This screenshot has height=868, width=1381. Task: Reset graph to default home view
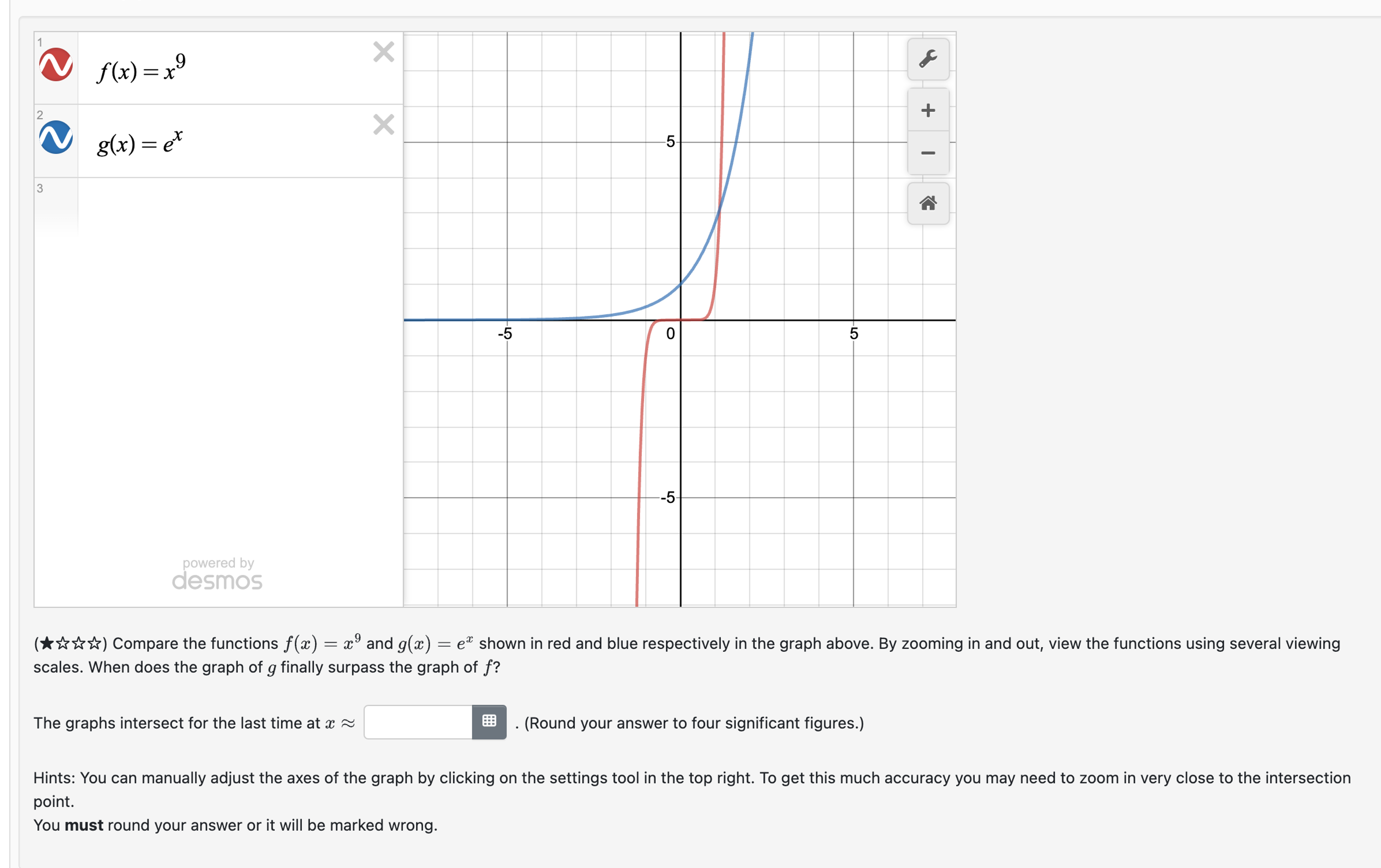pos(928,203)
